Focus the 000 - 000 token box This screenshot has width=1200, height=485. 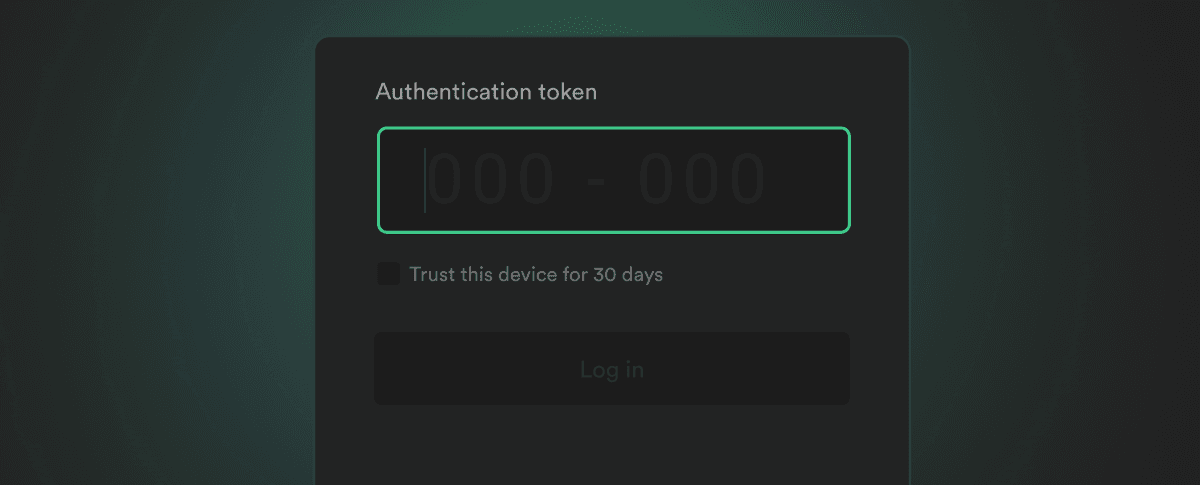pos(613,180)
